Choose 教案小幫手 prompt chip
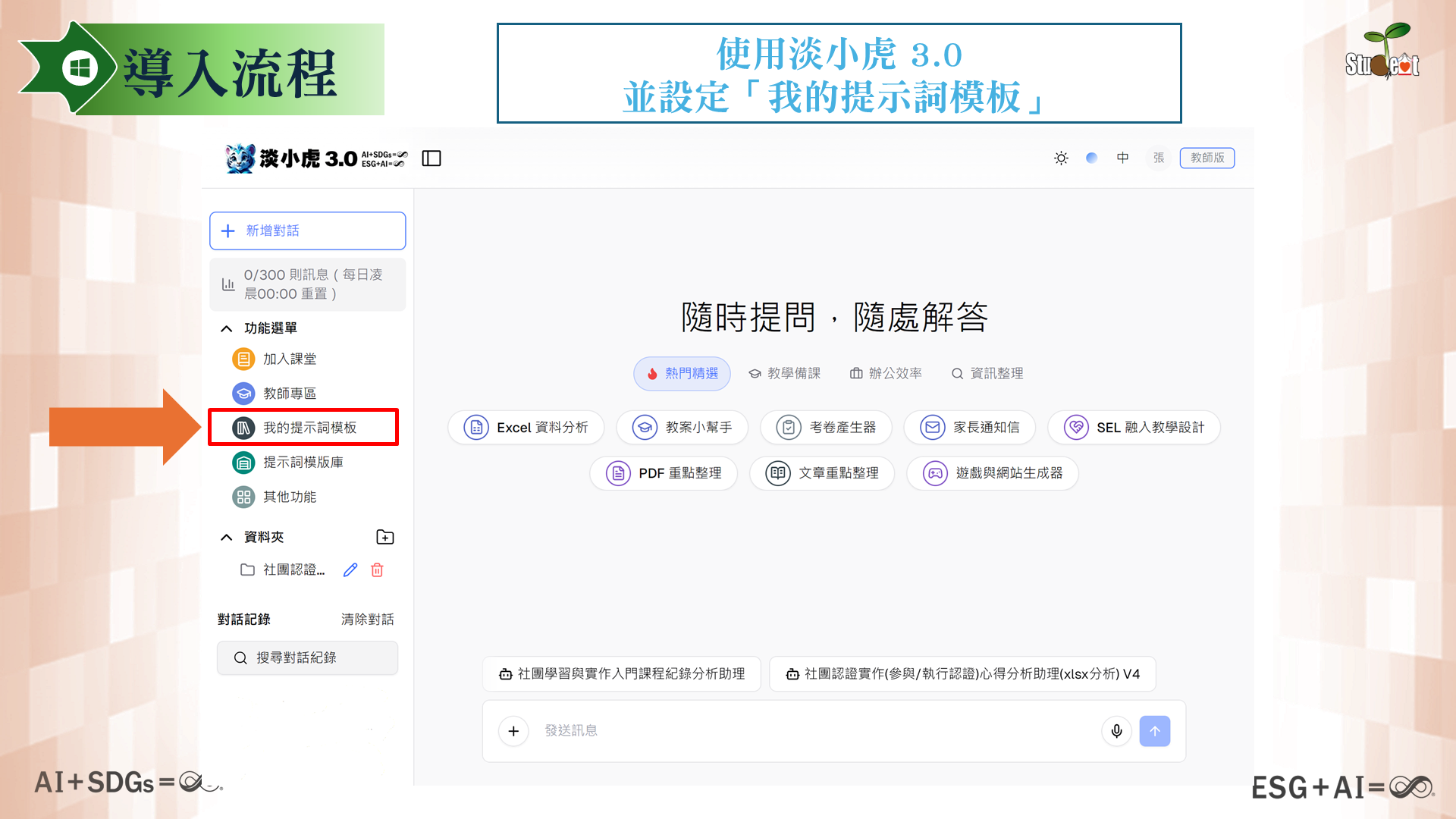The height and width of the screenshot is (819, 1456). pos(682,428)
